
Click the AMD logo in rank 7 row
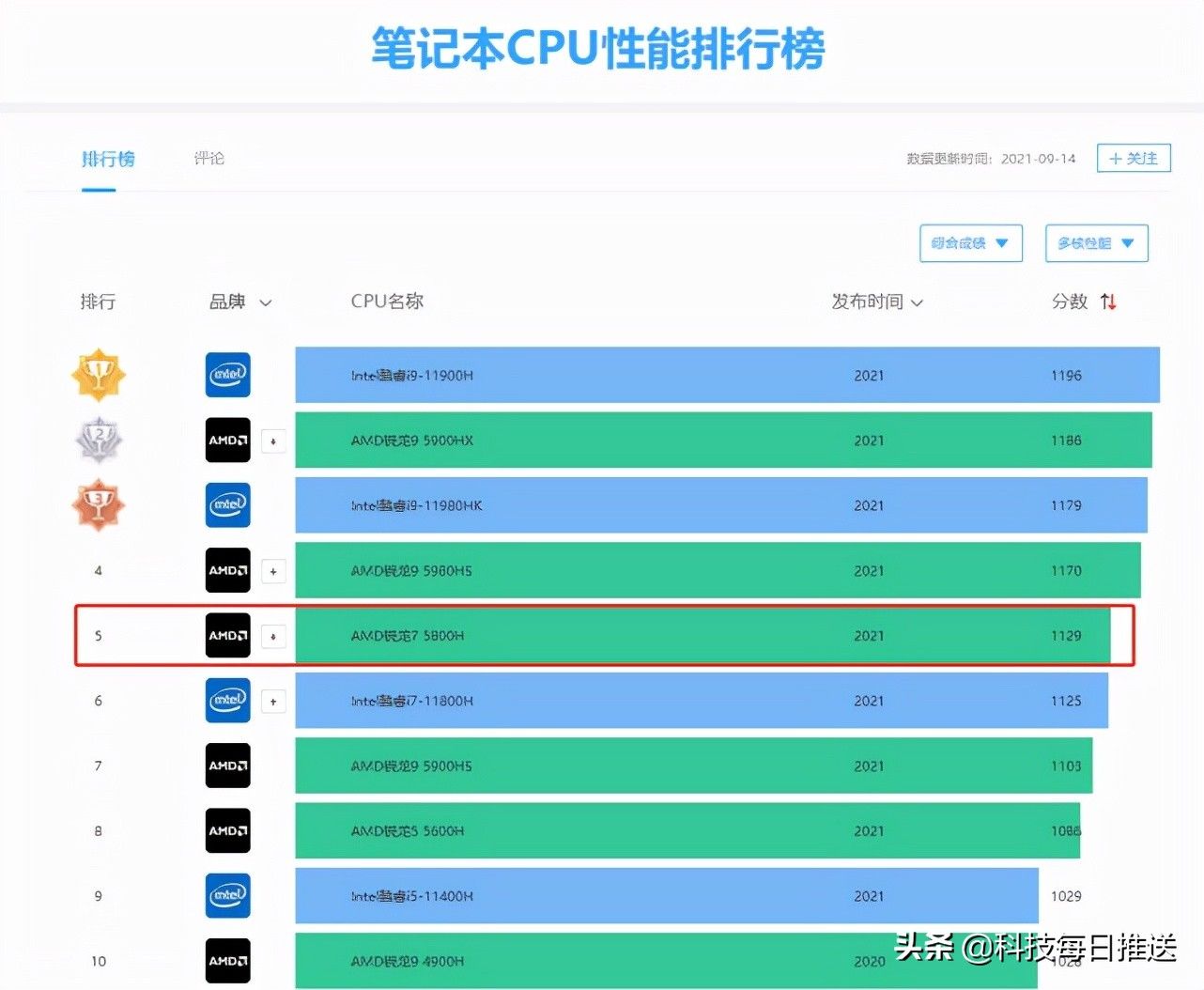pos(228,766)
